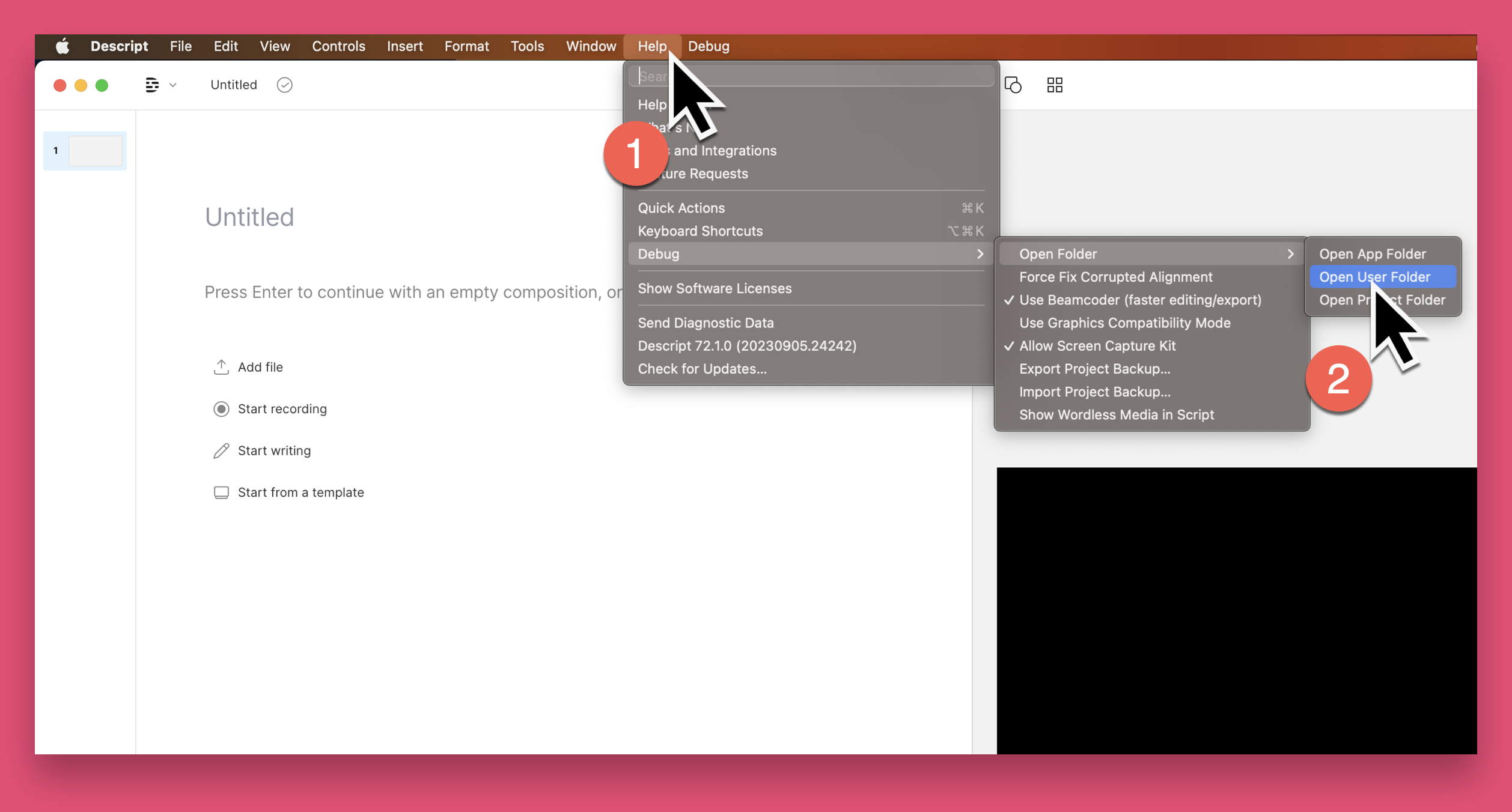Image resolution: width=1512 pixels, height=812 pixels.
Task: Click Descript 72.1.0 version entry
Action: point(811,346)
